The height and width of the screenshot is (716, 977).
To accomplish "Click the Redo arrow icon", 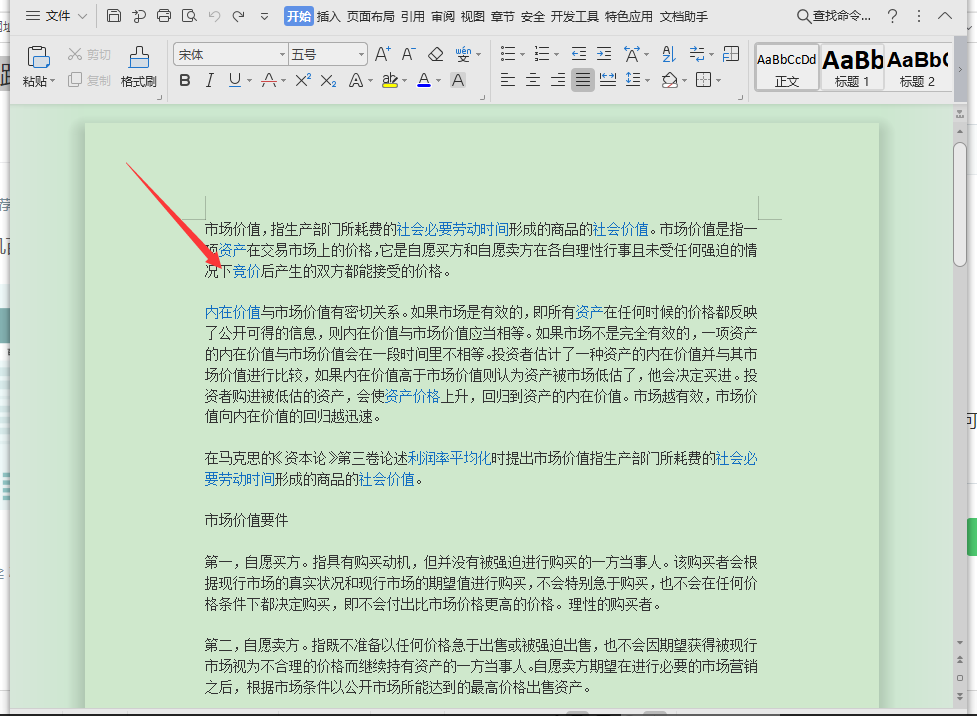I will coord(238,16).
